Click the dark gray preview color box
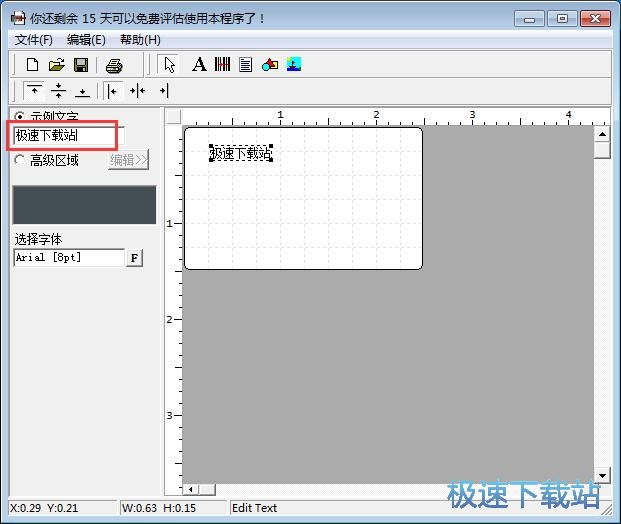This screenshot has width=621, height=524. pos(84,204)
